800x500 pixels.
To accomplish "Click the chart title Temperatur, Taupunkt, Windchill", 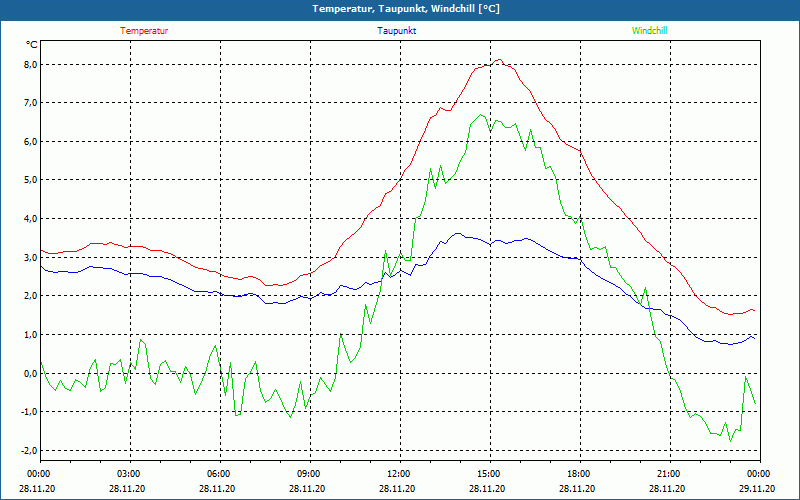I will click(406, 9).
